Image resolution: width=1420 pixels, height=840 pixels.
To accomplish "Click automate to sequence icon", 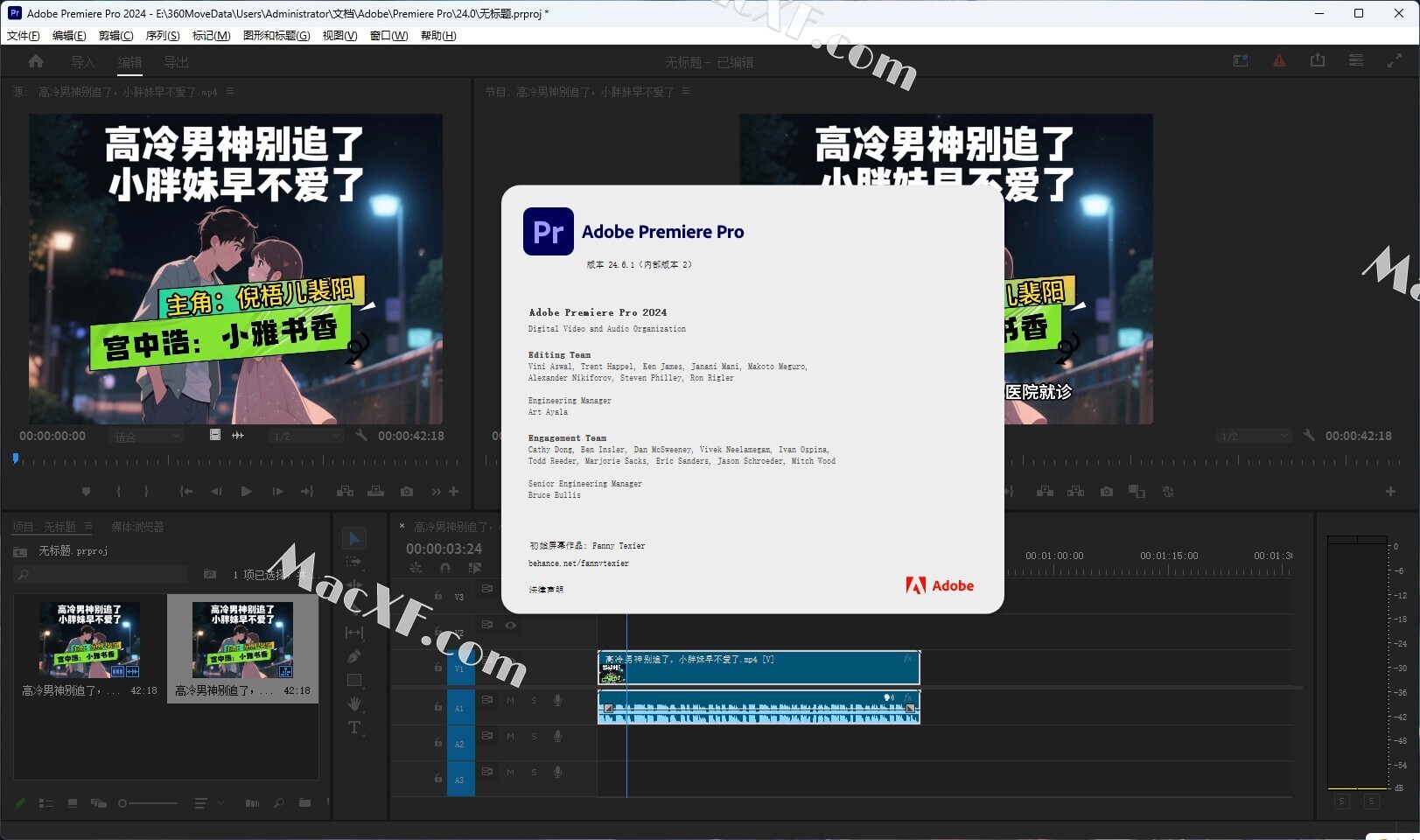I will [x=252, y=803].
